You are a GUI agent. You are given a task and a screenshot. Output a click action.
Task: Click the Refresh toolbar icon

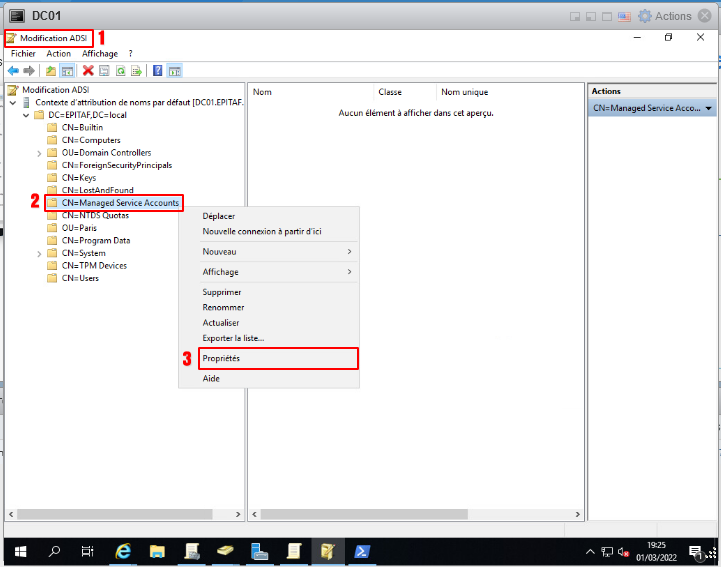pos(120,71)
